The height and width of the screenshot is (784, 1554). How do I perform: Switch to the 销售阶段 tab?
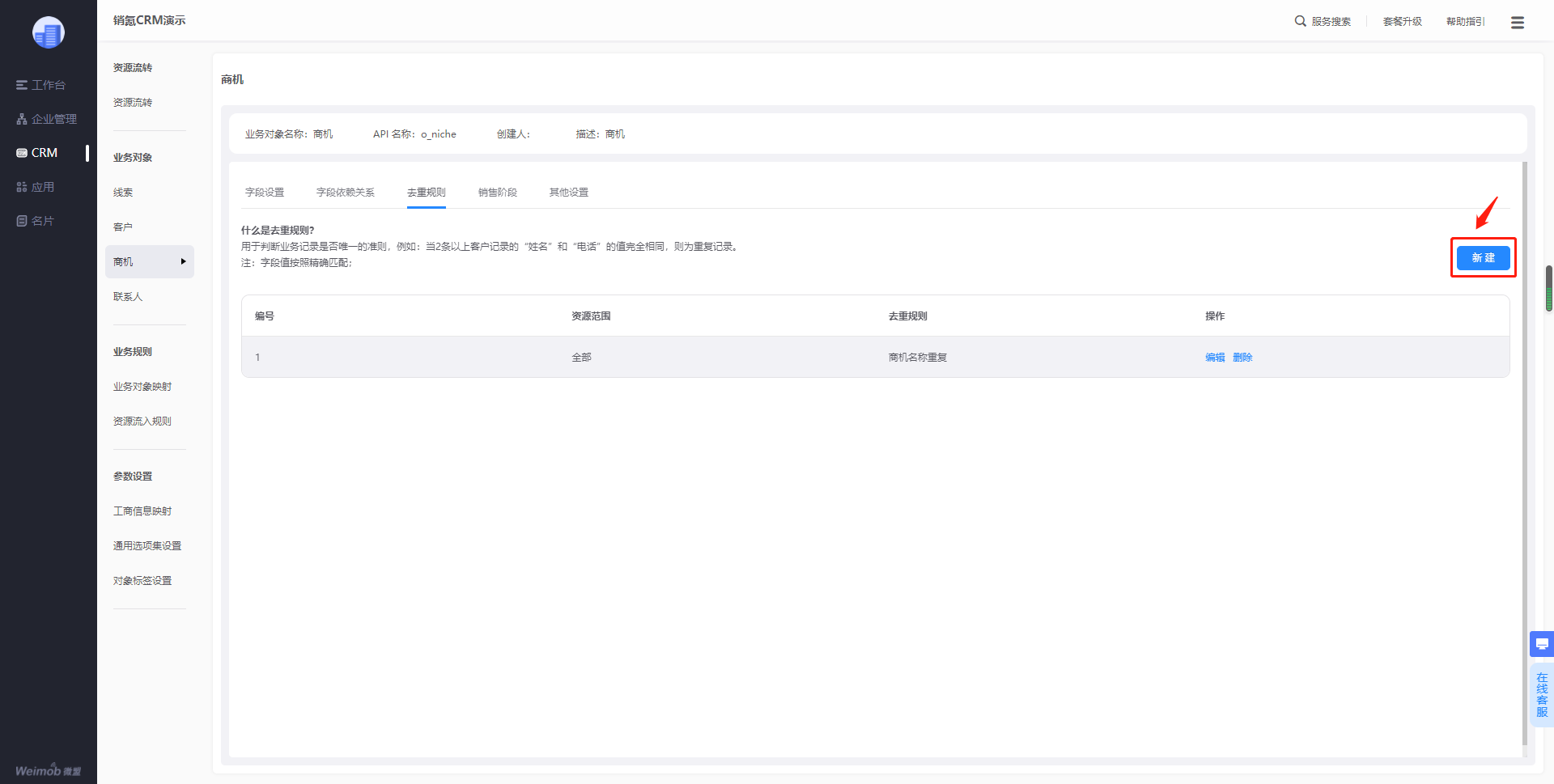(x=498, y=193)
